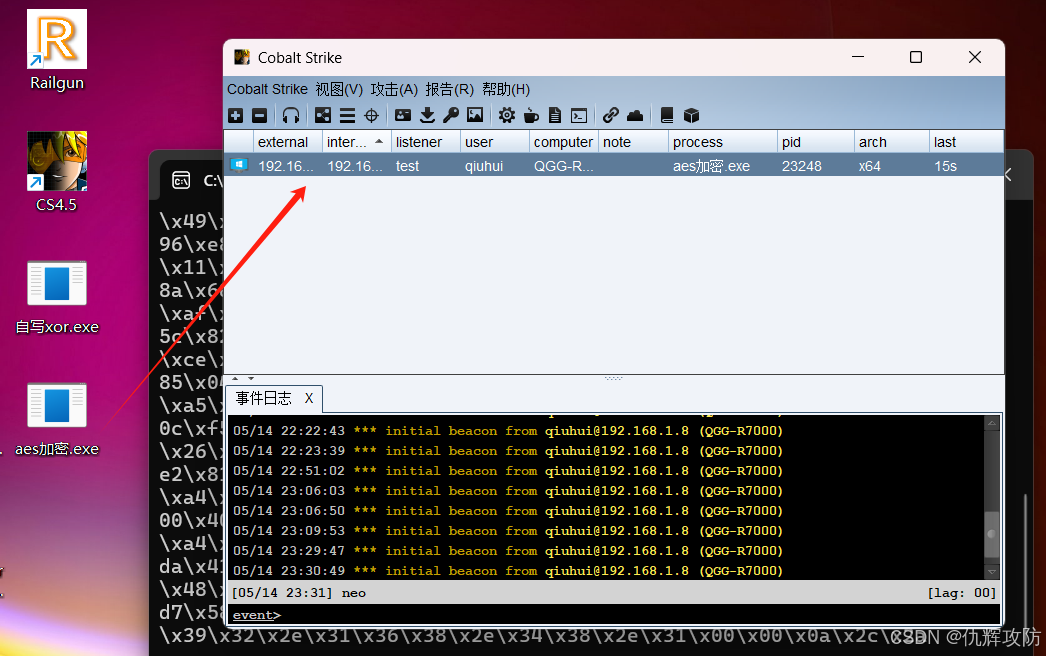Sort sessions by listener column header
The width and height of the screenshot is (1046, 656).
coord(426,142)
